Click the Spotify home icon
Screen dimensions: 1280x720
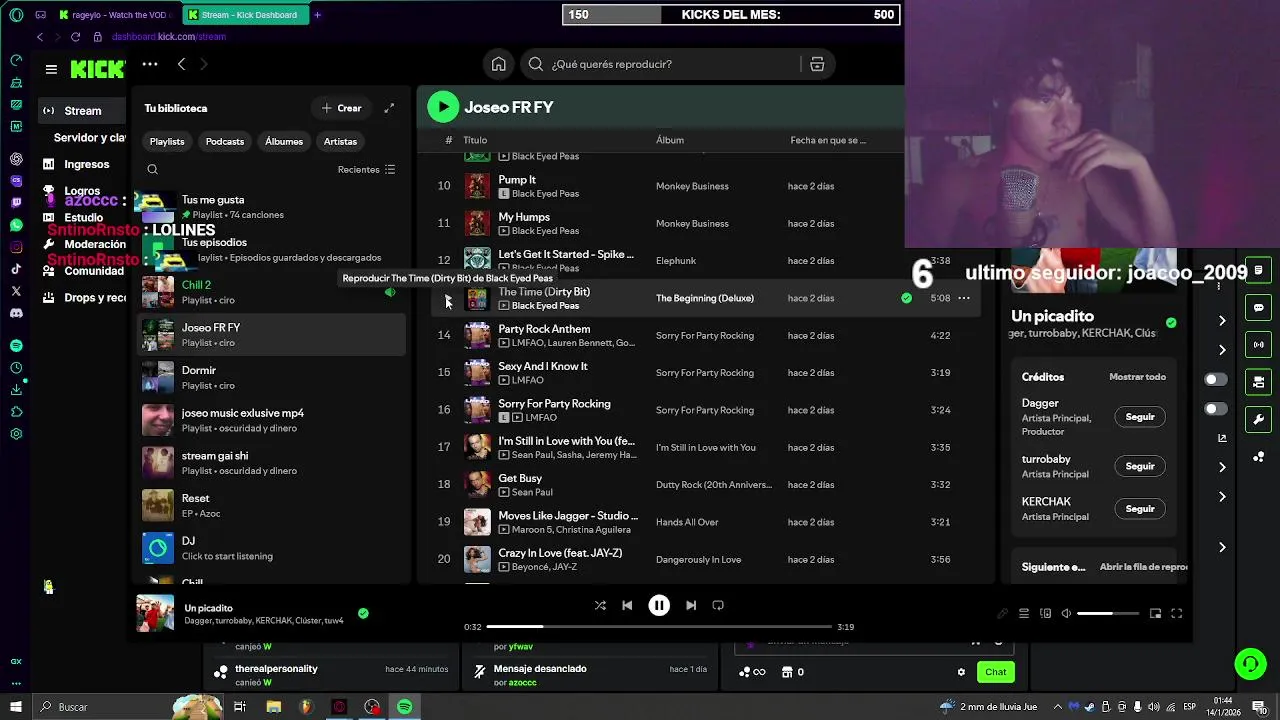click(x=498, y=64)
